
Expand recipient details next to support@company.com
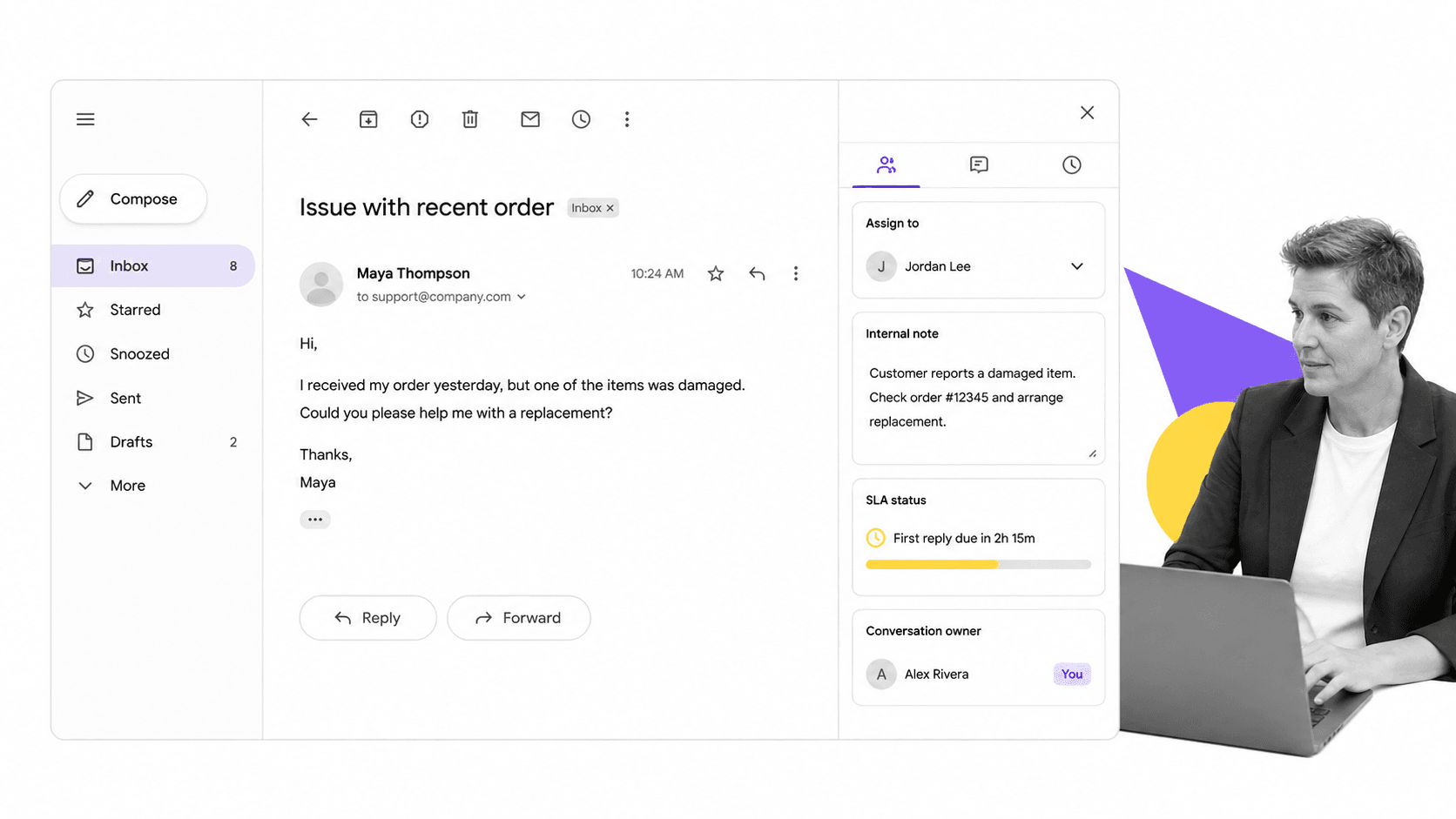pyautogui.click(x=522, y=297)
